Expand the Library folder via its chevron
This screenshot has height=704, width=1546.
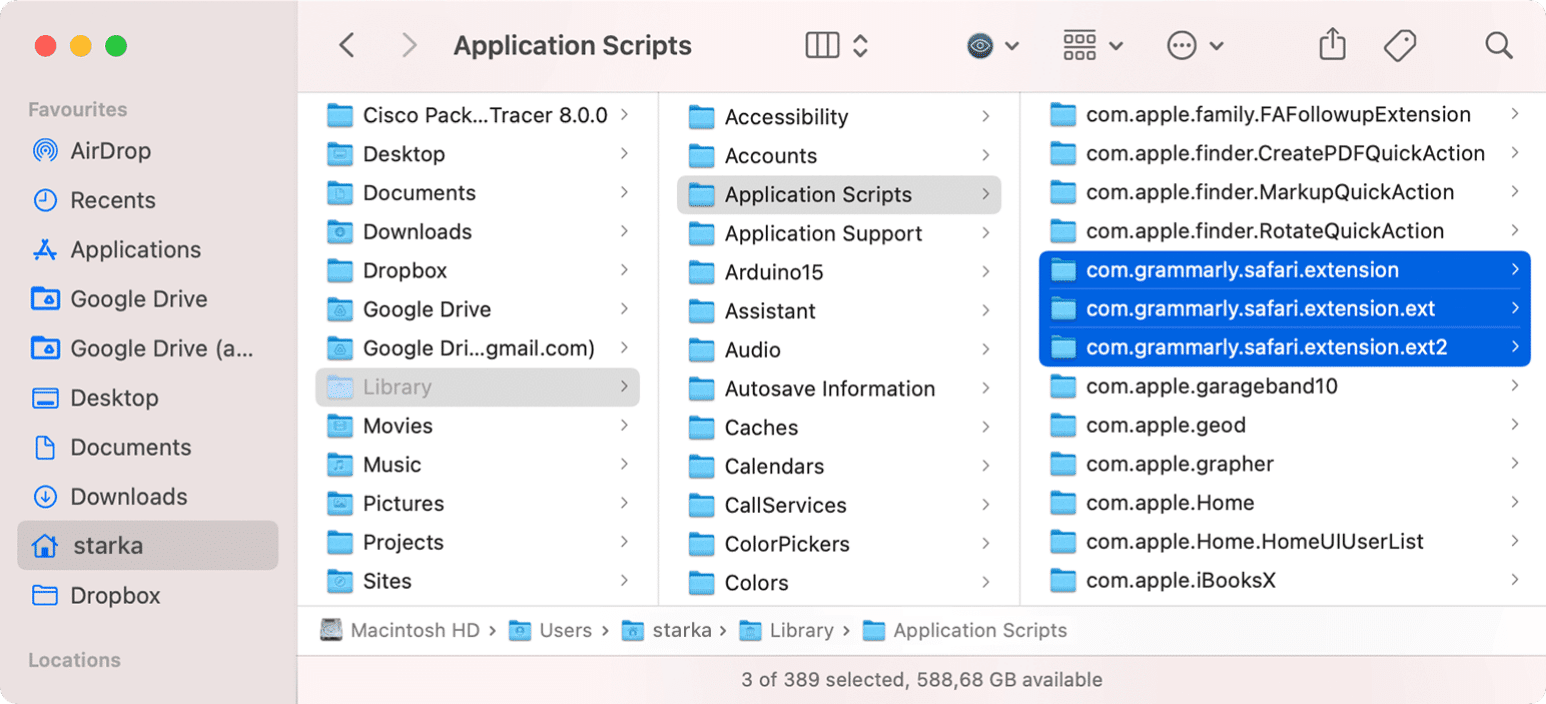(x=624, y=387)
